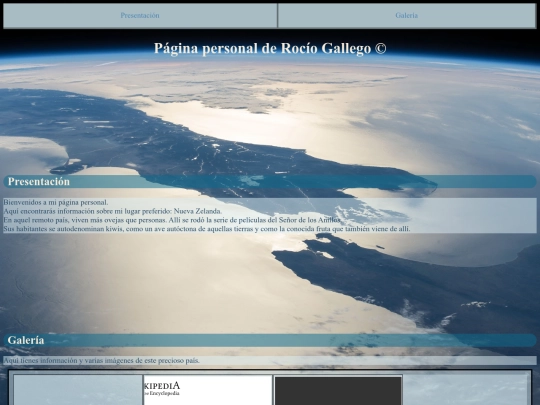The image size is (540, 405).
Task: Select the page title 'Página personal de Rocío Gallego ©'
Action: [270, 49]
